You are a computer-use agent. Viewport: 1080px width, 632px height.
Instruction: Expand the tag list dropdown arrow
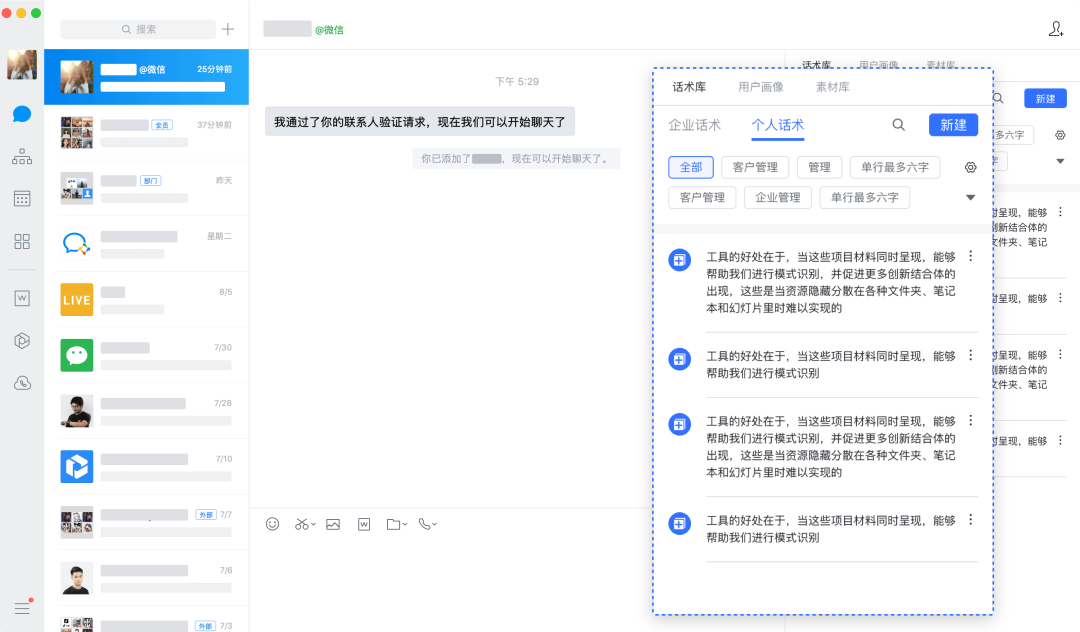pyautogui.click(x=970, y=197)
